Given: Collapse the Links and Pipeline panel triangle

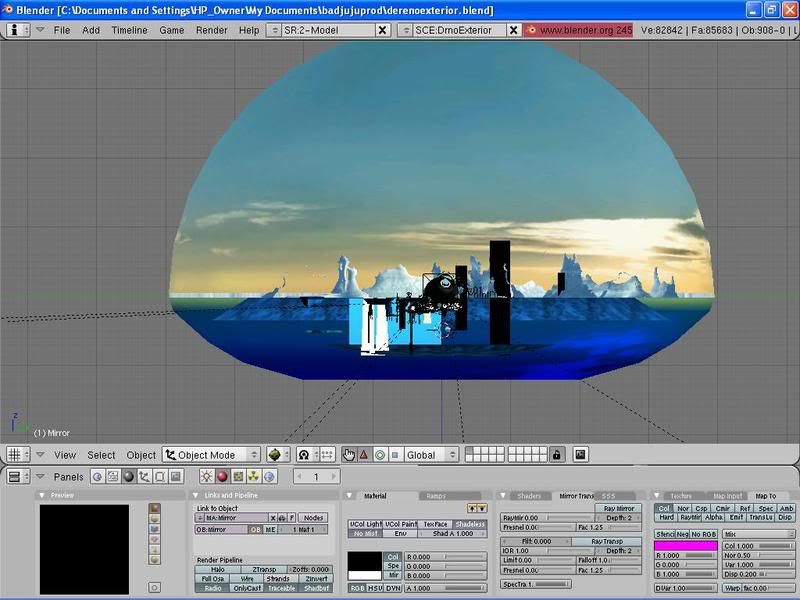Looking at the screenshot, I should click(195, 495).
